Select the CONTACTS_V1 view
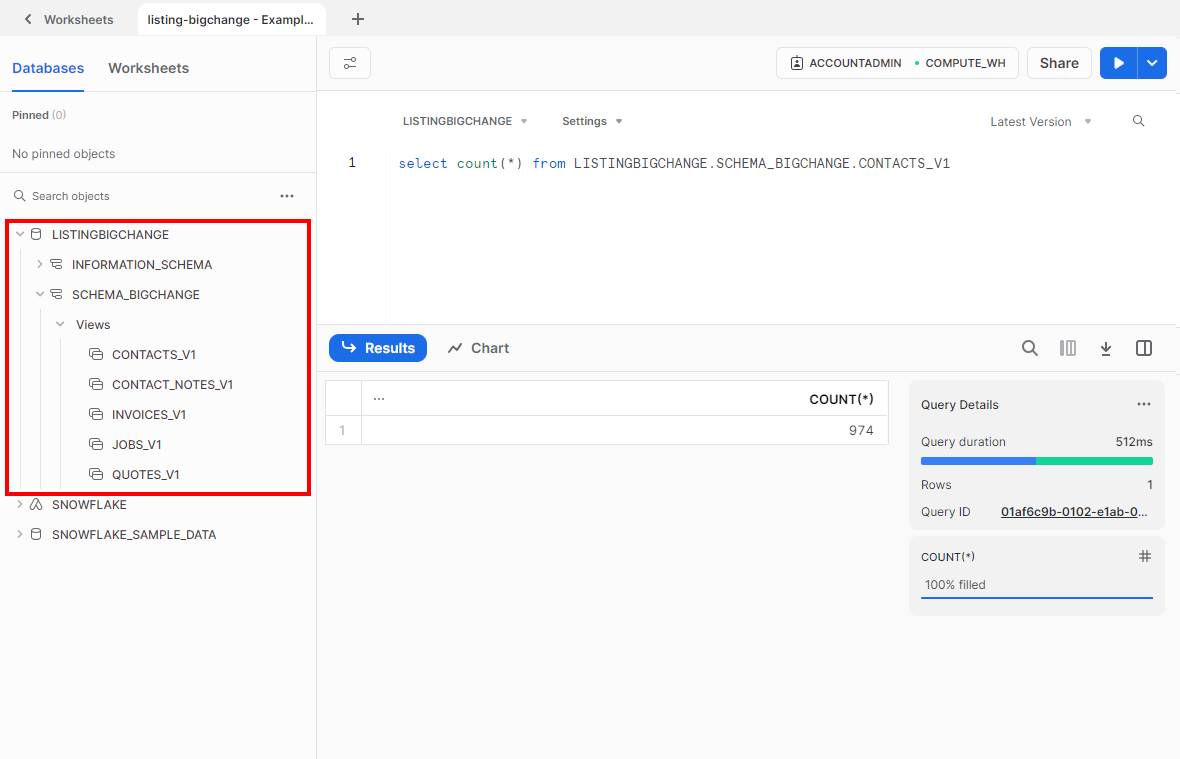Screen dimensions: 1180x759 [x=154, y=355]
